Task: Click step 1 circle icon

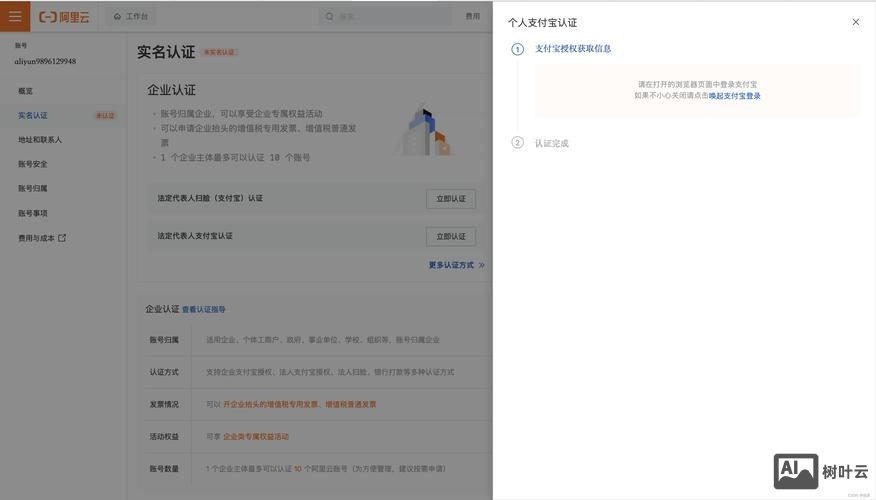Action: pos(517,49)
